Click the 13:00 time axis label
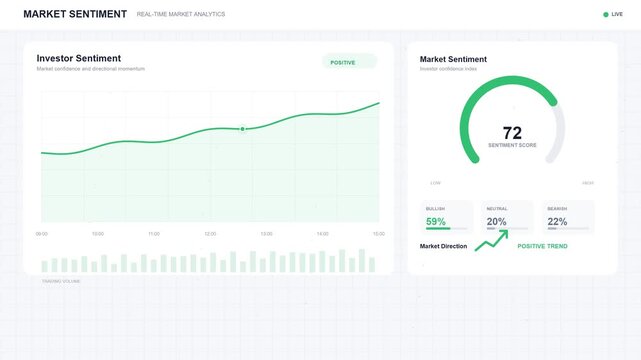The height and width of the screenshot is (360, 641). [x=266, y=234]
